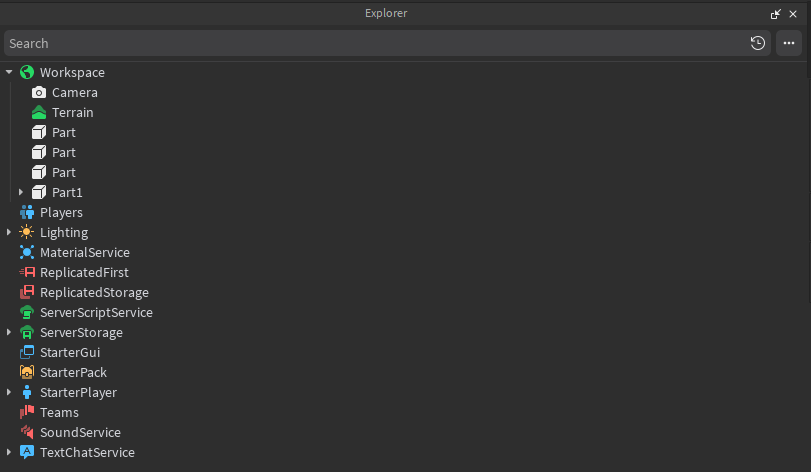Select the Teams service
The image size is (811, 472).
pyautogui.click(x=59, y=412)
